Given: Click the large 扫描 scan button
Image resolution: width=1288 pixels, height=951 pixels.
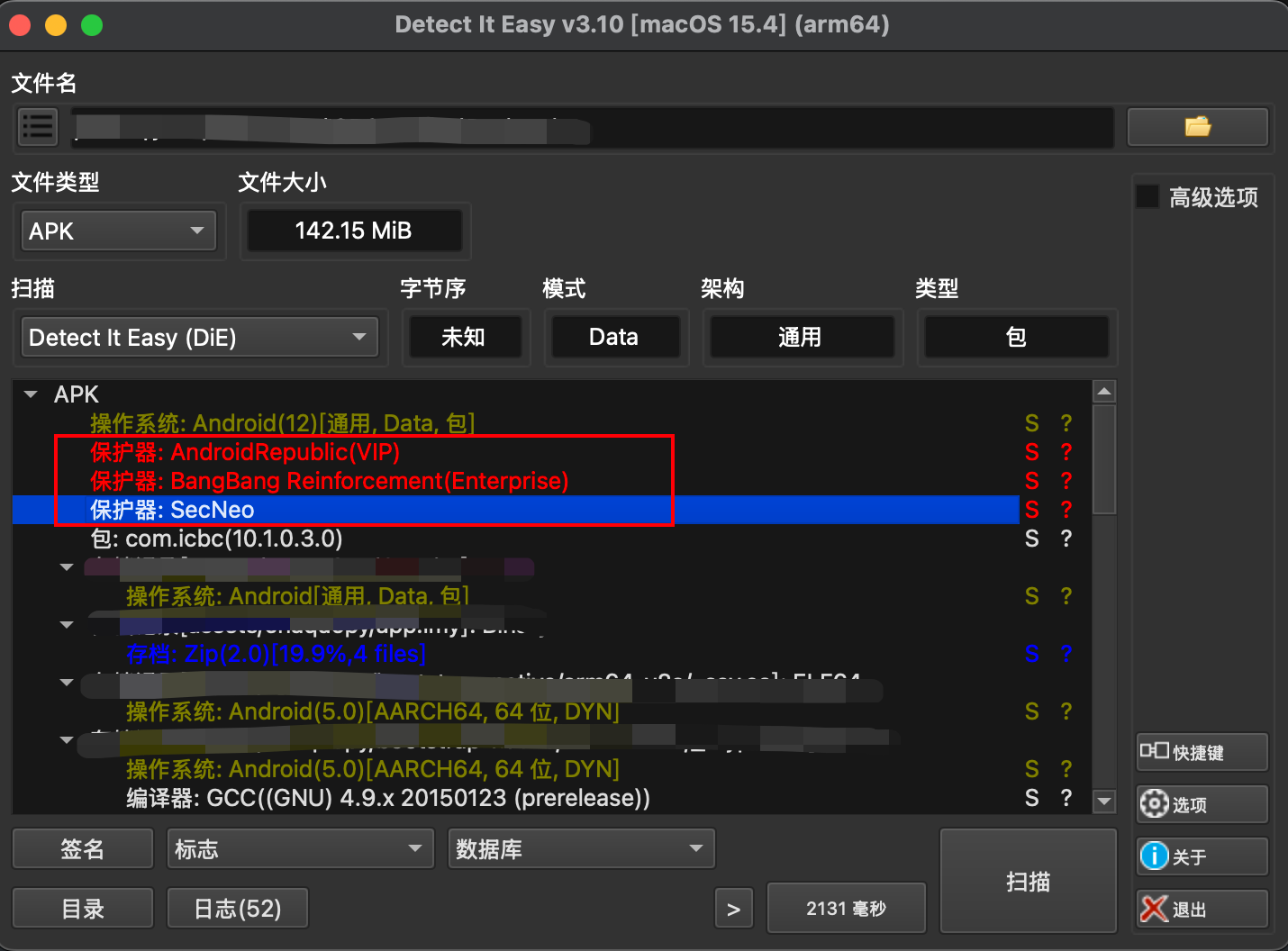Looking at the screenshot, I should [1028, 881].
